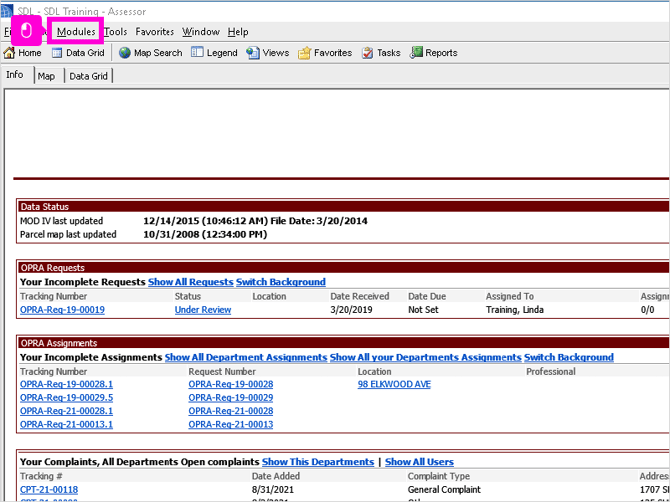Image resolution: width=670 pixels, height=502 pixels.
Task: Click Show All Department Assignments link
Action: pos(246,357)
